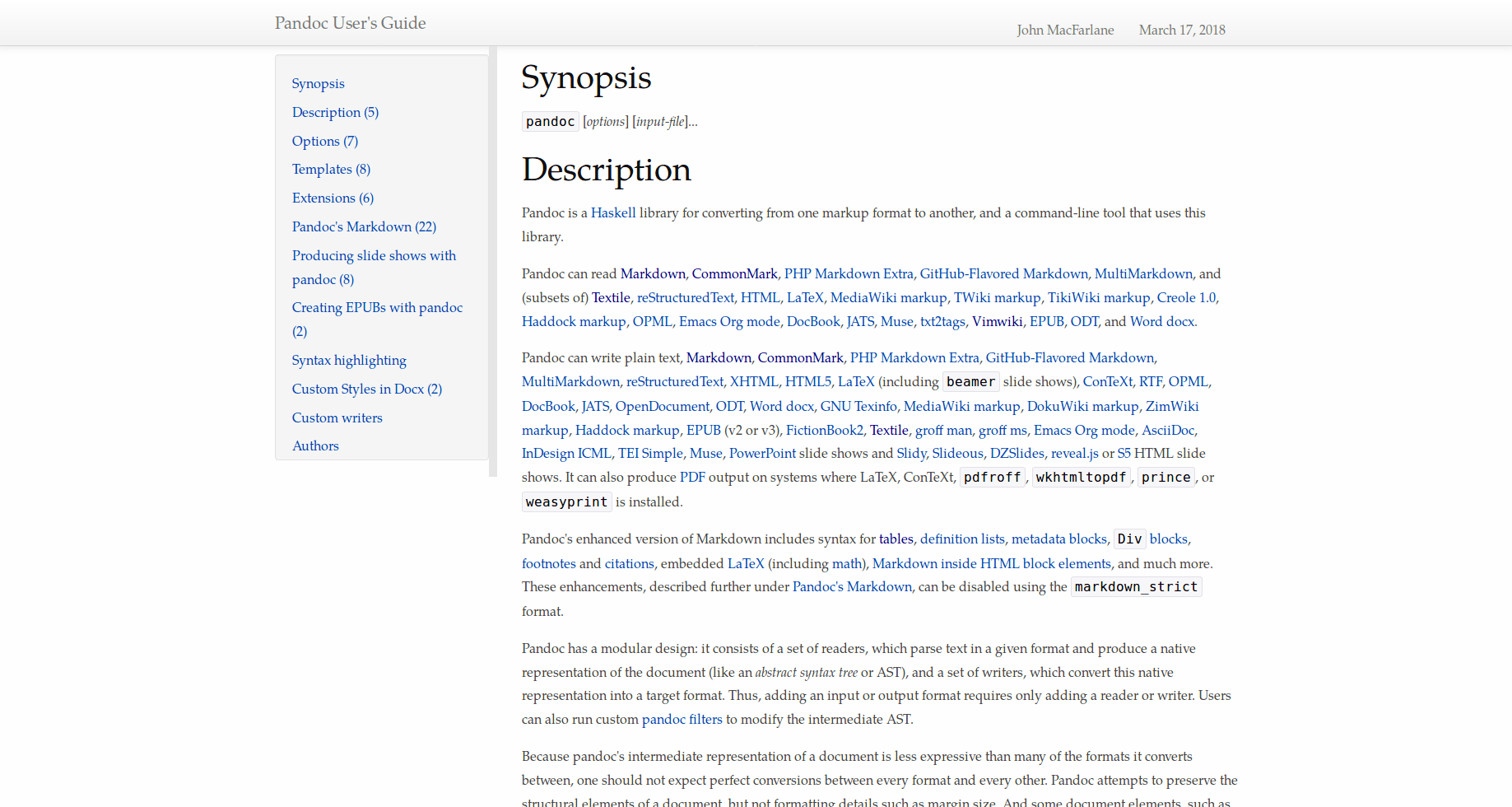Open the CommonMark link
The height and width of the screenshot is (807, 1512).
click(734, 273)
